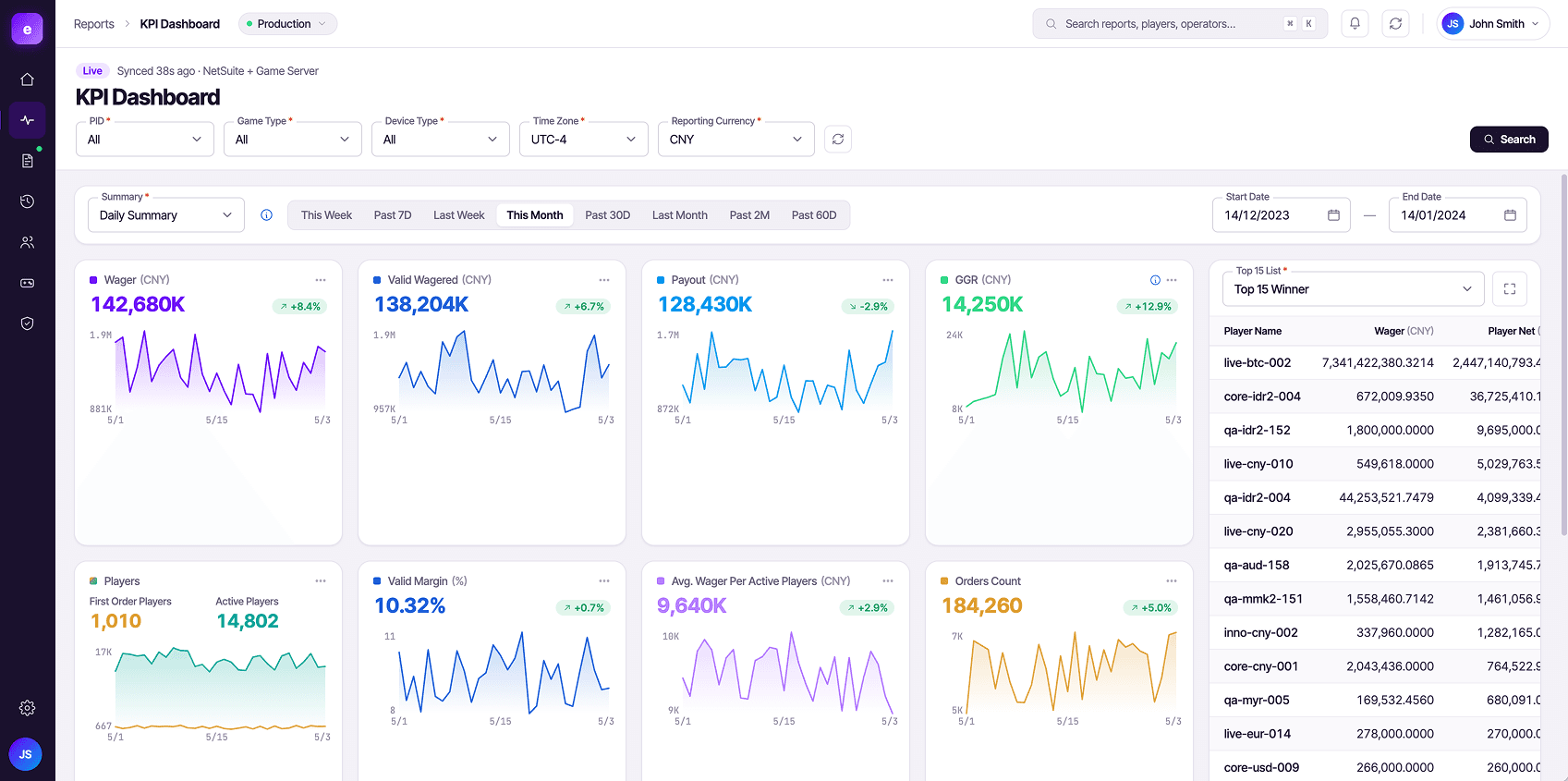Image resolution: width=1568 pixels, height=781 pixels.
Task: Open the Production environment selector
Action: click(x=287, y=24)
